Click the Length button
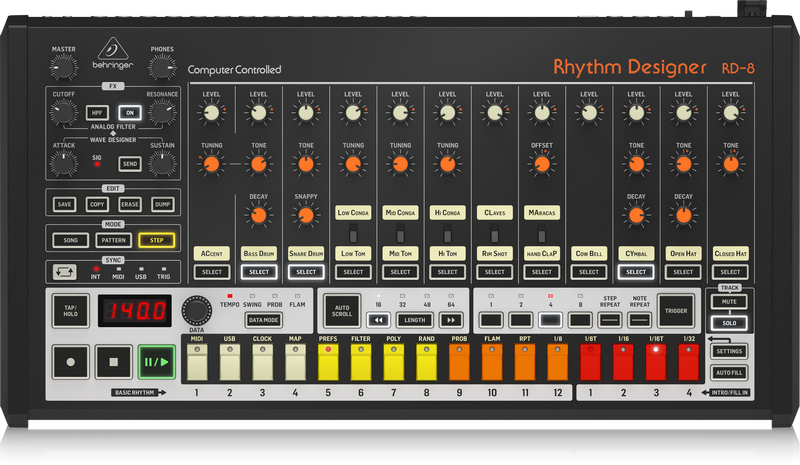Viewport: 800px width, 465px height. (413, 320)
